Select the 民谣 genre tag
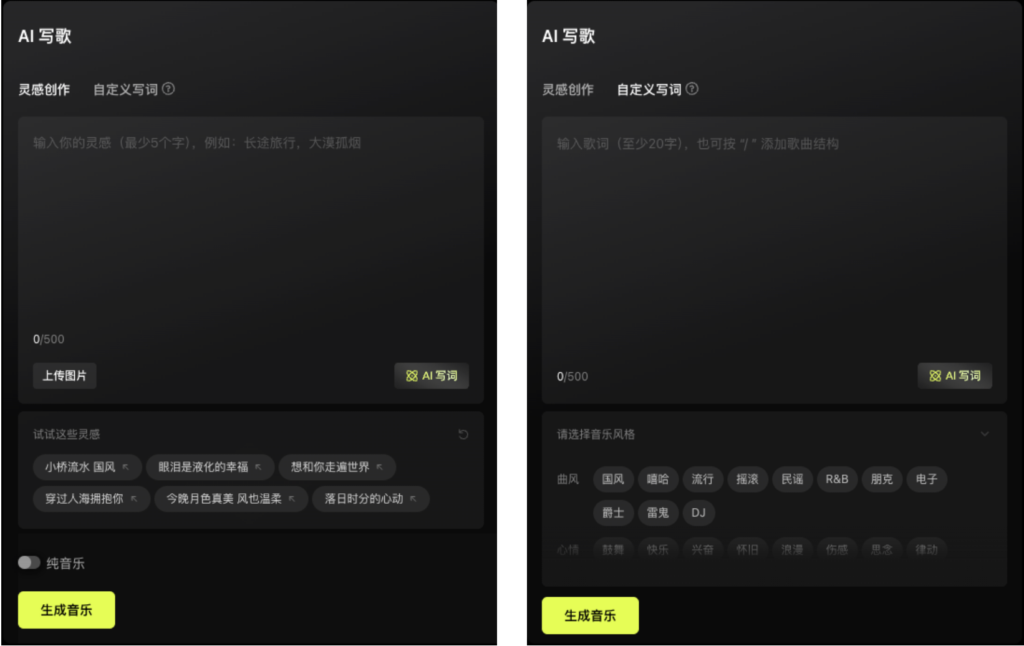Viewport: 1024px width, 646px height. (792, 479)
